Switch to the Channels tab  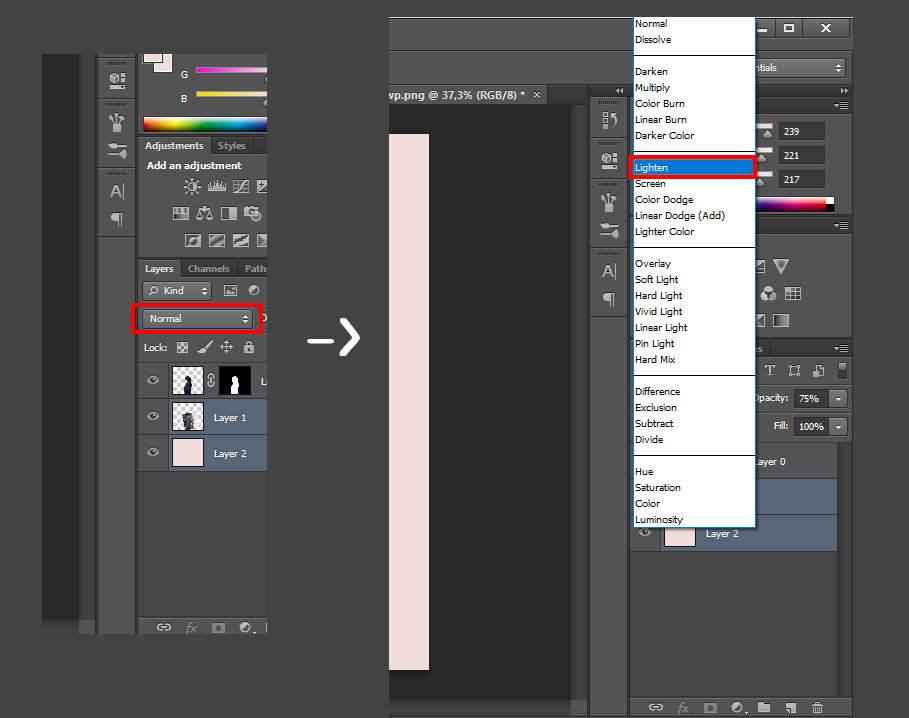click(208, 269)
